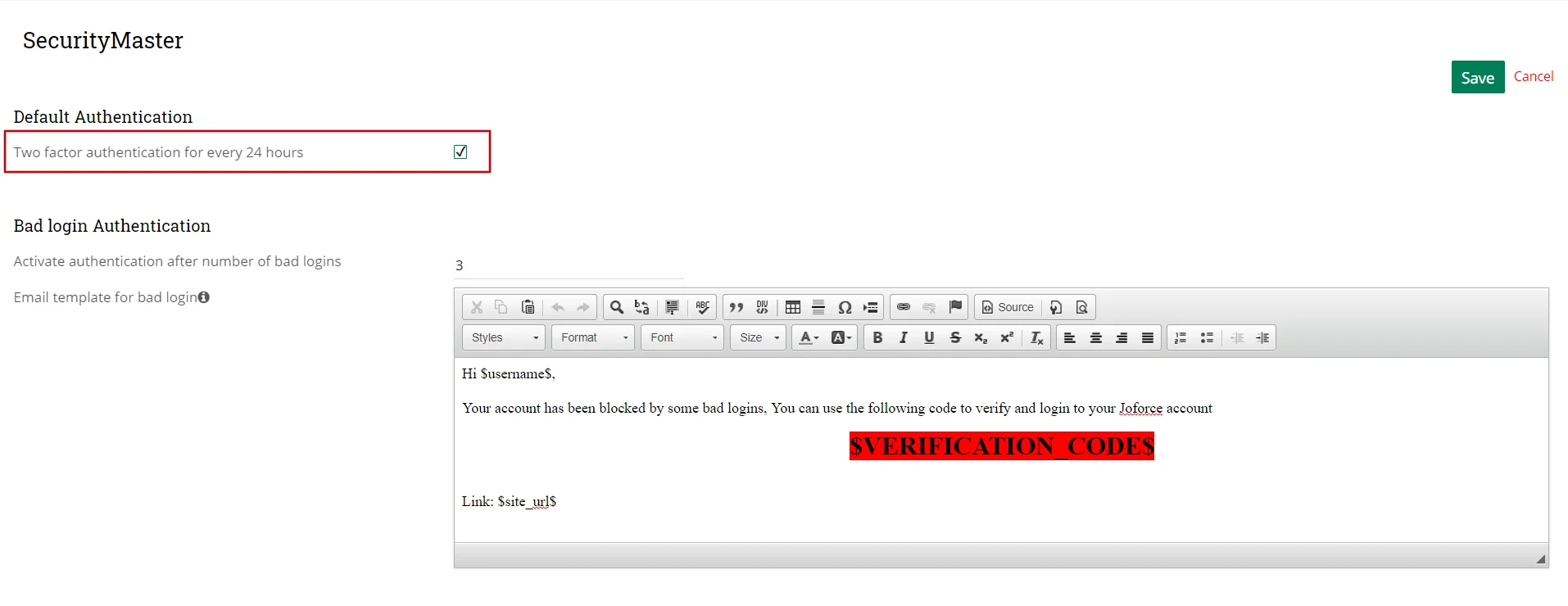Click the Cancel link
The height and width of the screenshot is (606, 1568).
(x=1533, y=76)
